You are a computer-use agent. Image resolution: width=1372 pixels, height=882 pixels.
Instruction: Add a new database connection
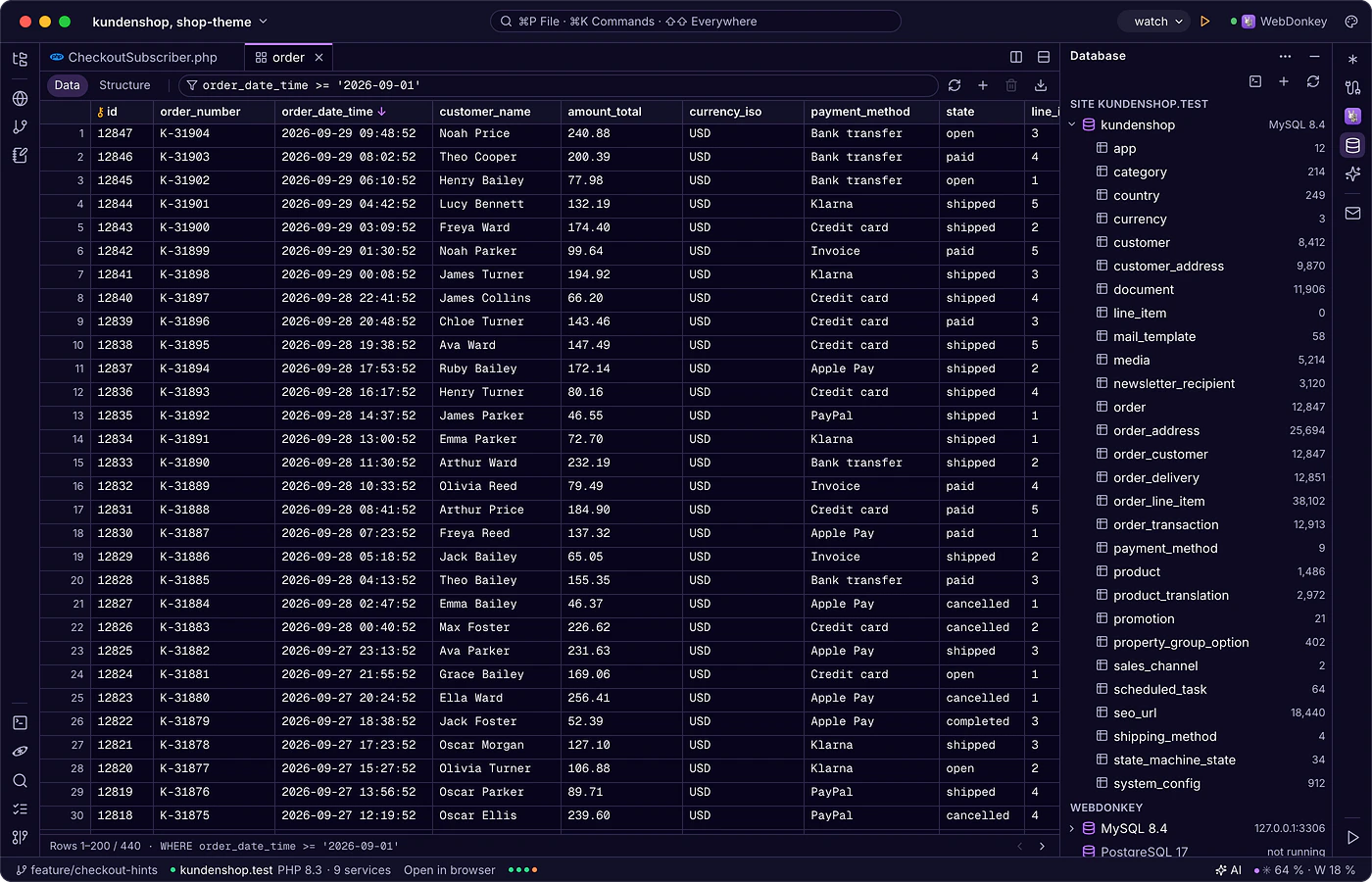point(1284,81)
